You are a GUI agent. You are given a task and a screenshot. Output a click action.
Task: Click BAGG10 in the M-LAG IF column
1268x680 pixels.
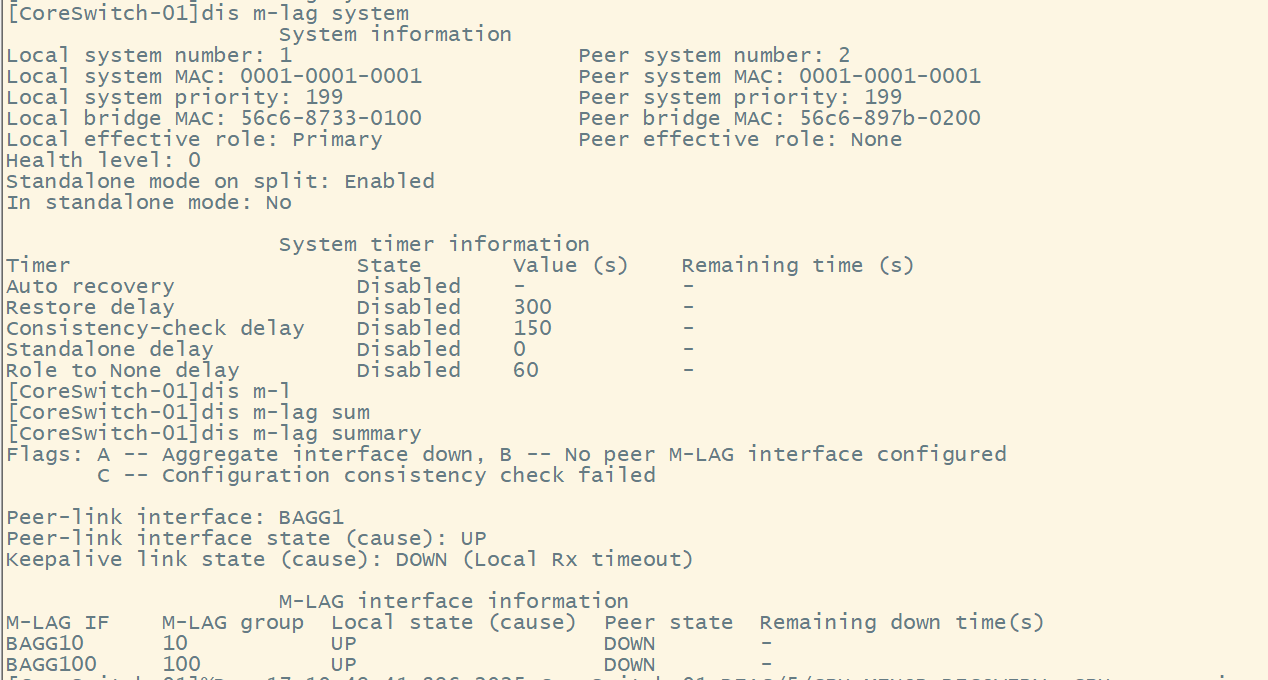coord(45,643)
